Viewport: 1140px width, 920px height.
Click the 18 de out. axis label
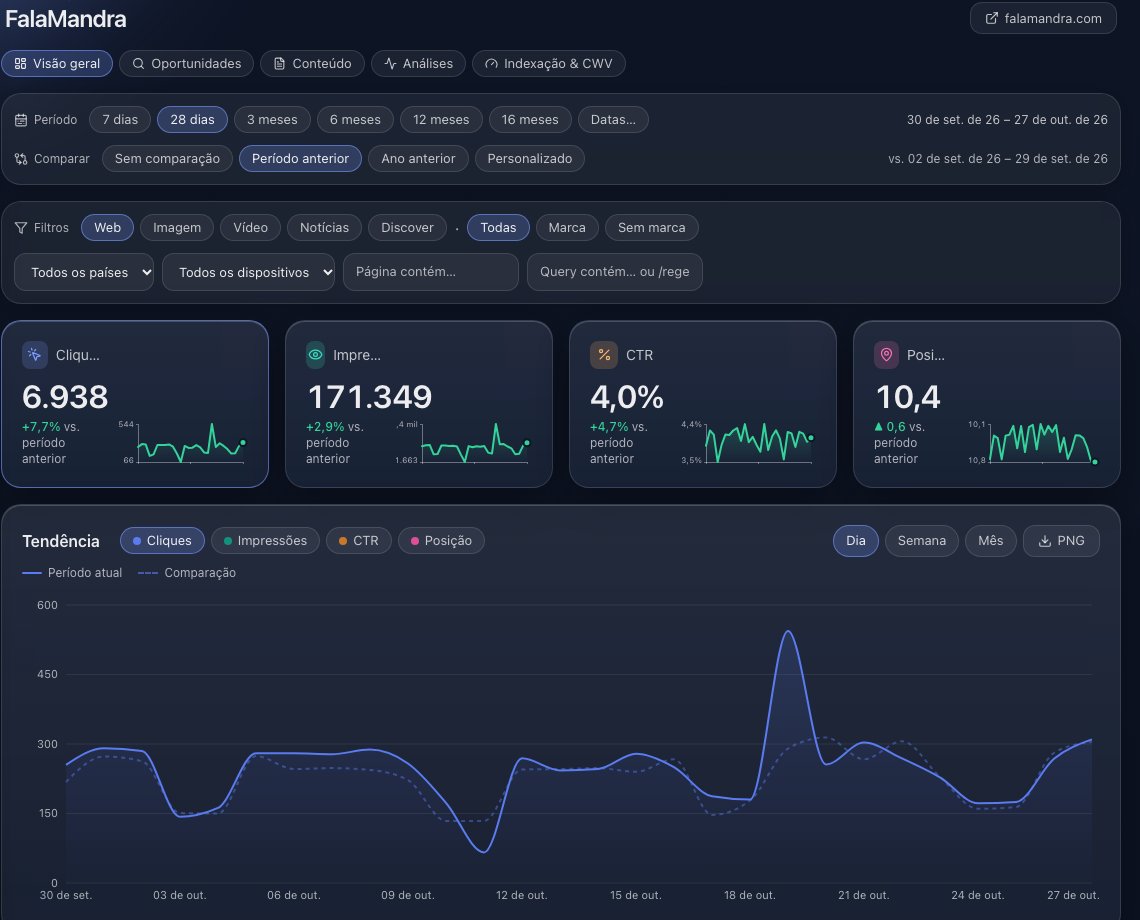[750, 895]
